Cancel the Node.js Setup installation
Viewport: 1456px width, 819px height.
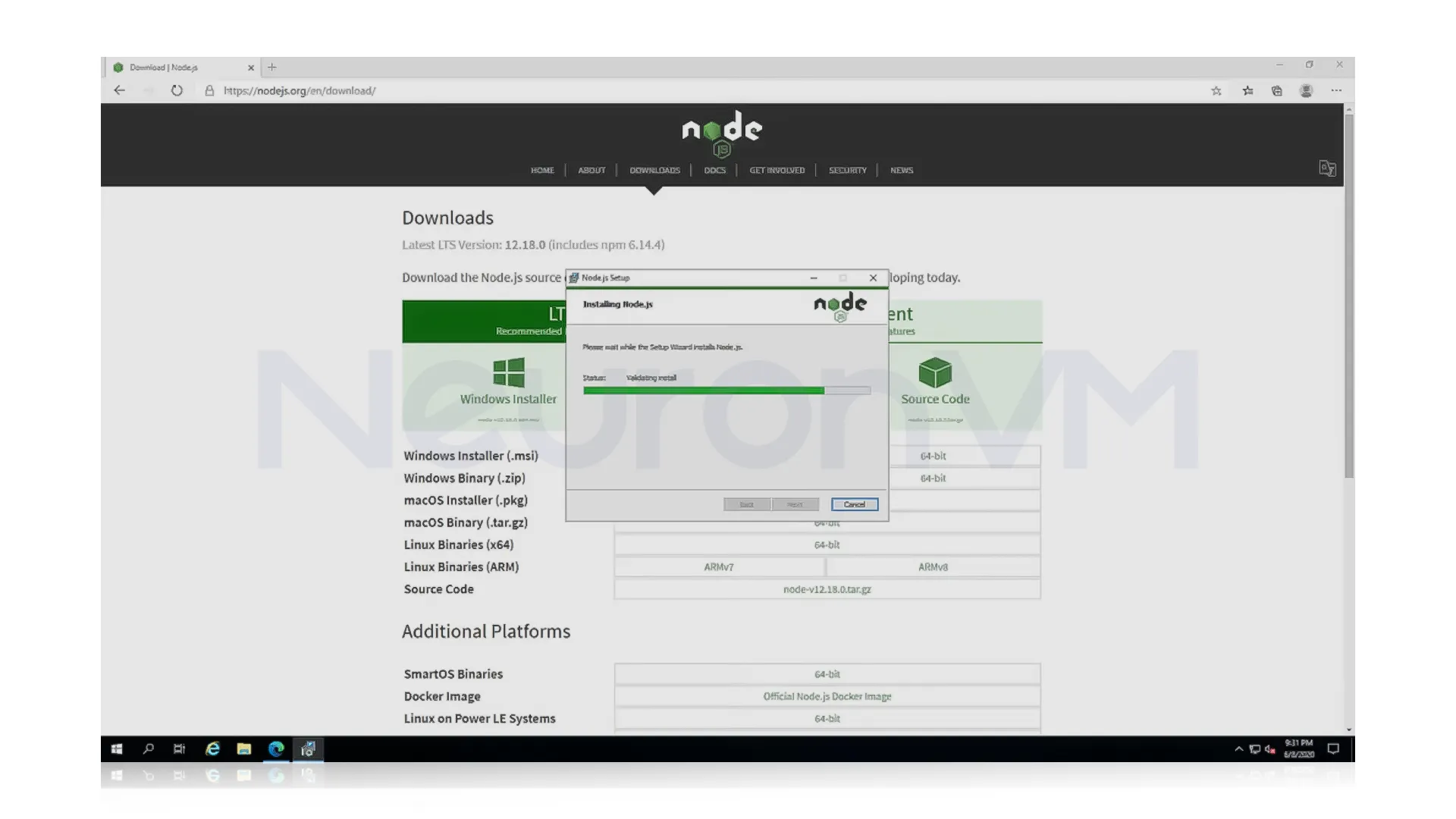pyautogui.click(x=855, y=504)
